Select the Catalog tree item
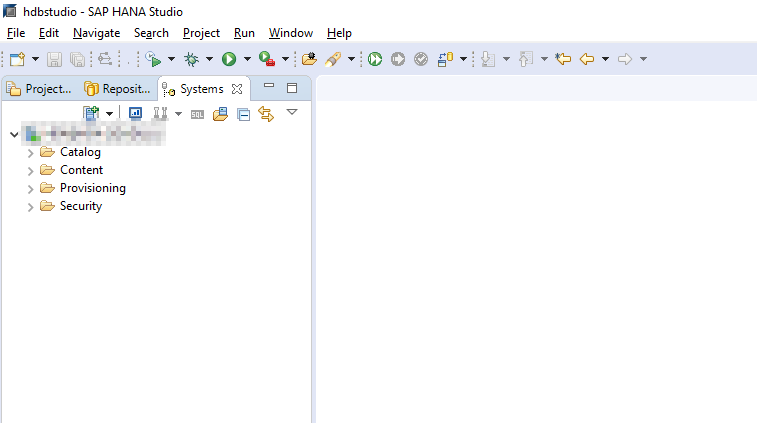 click(80, 152)
